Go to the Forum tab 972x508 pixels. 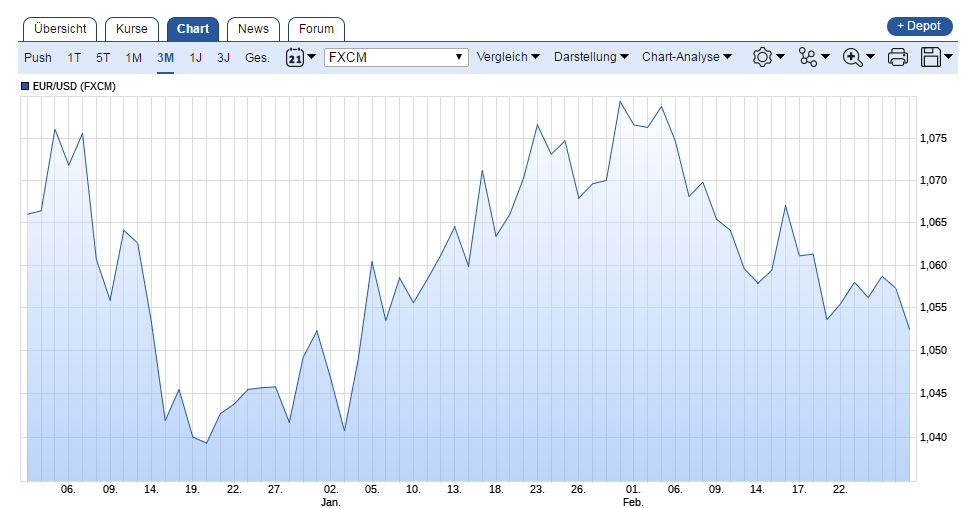click(316, 29)
